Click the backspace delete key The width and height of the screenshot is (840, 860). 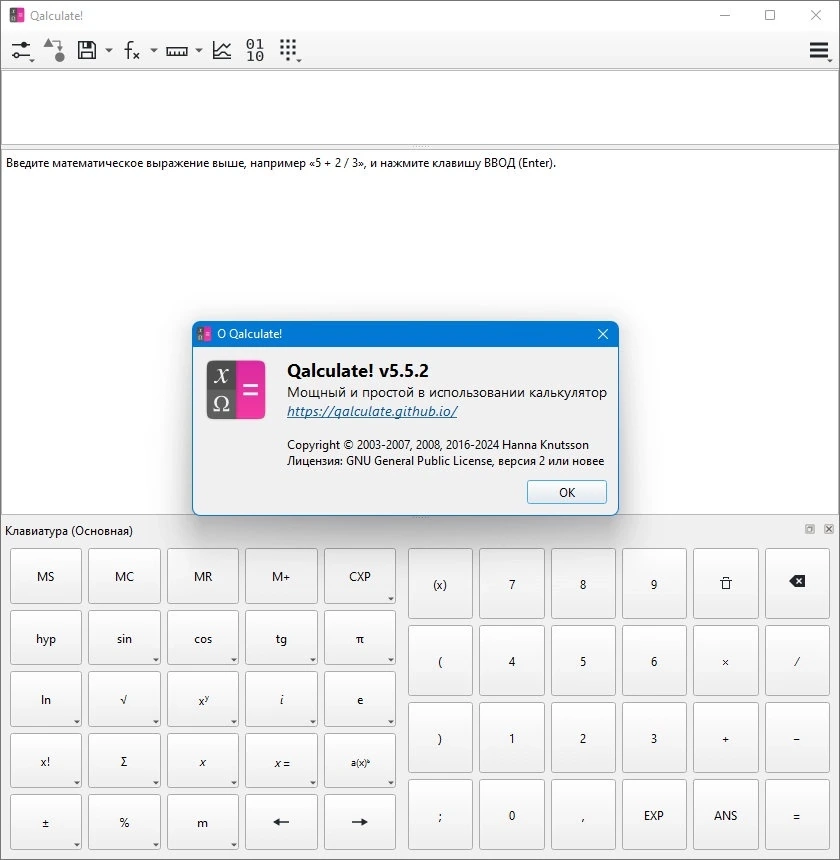(797, 583)
